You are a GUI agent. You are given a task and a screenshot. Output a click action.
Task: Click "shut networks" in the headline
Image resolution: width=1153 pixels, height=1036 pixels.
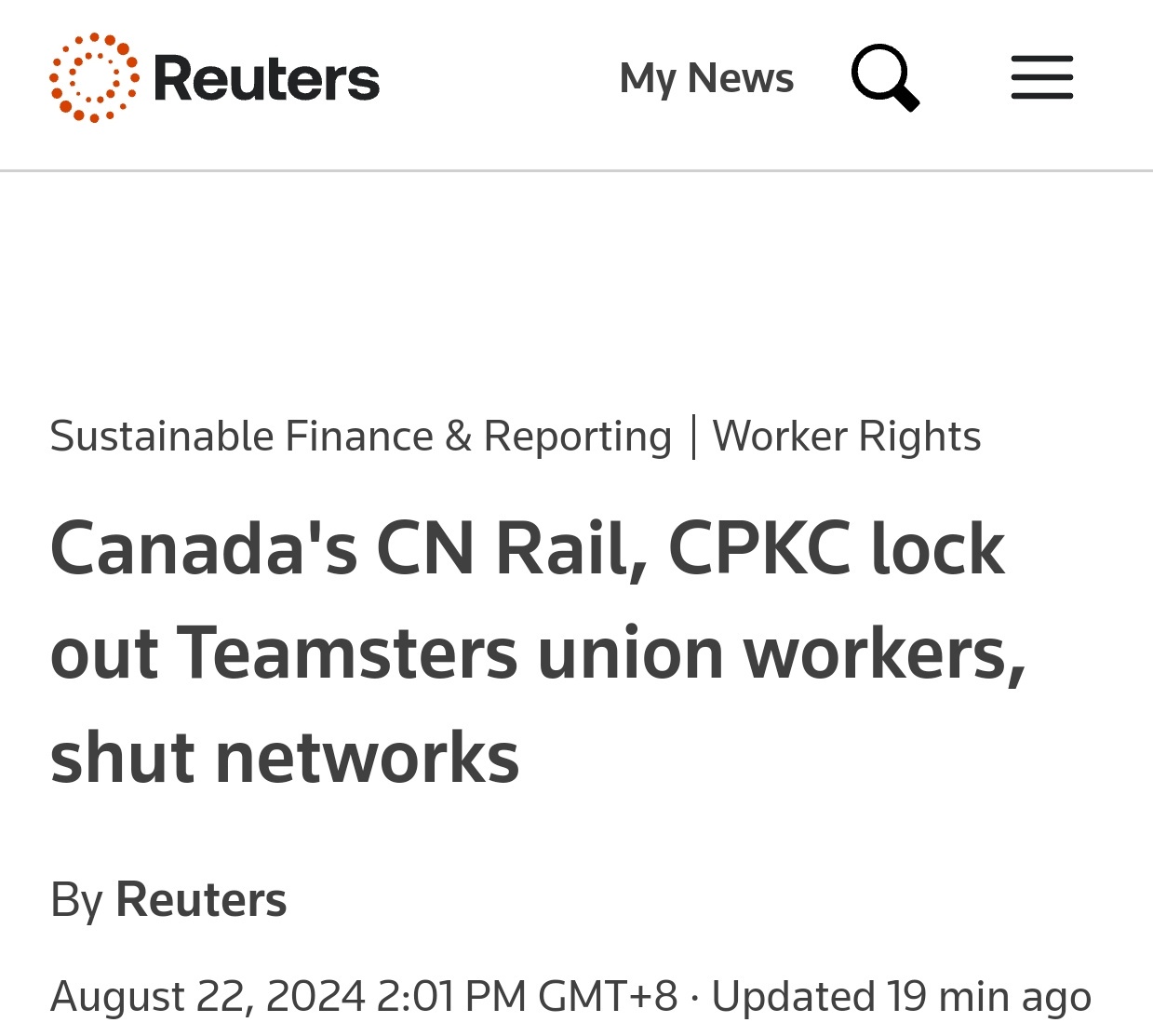pyautogui.click(x=285, y=758)
